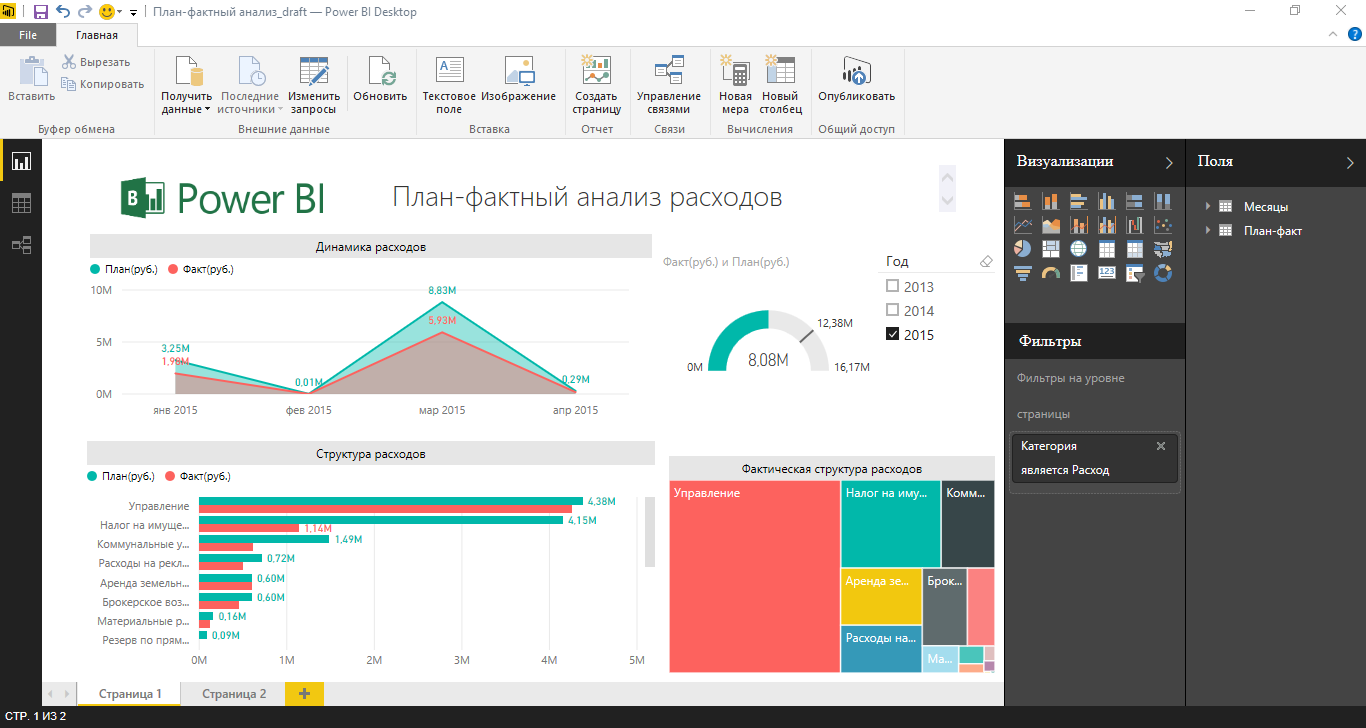Open the File menu
This screenshot has height=728, width=1366.
(28, 33)
